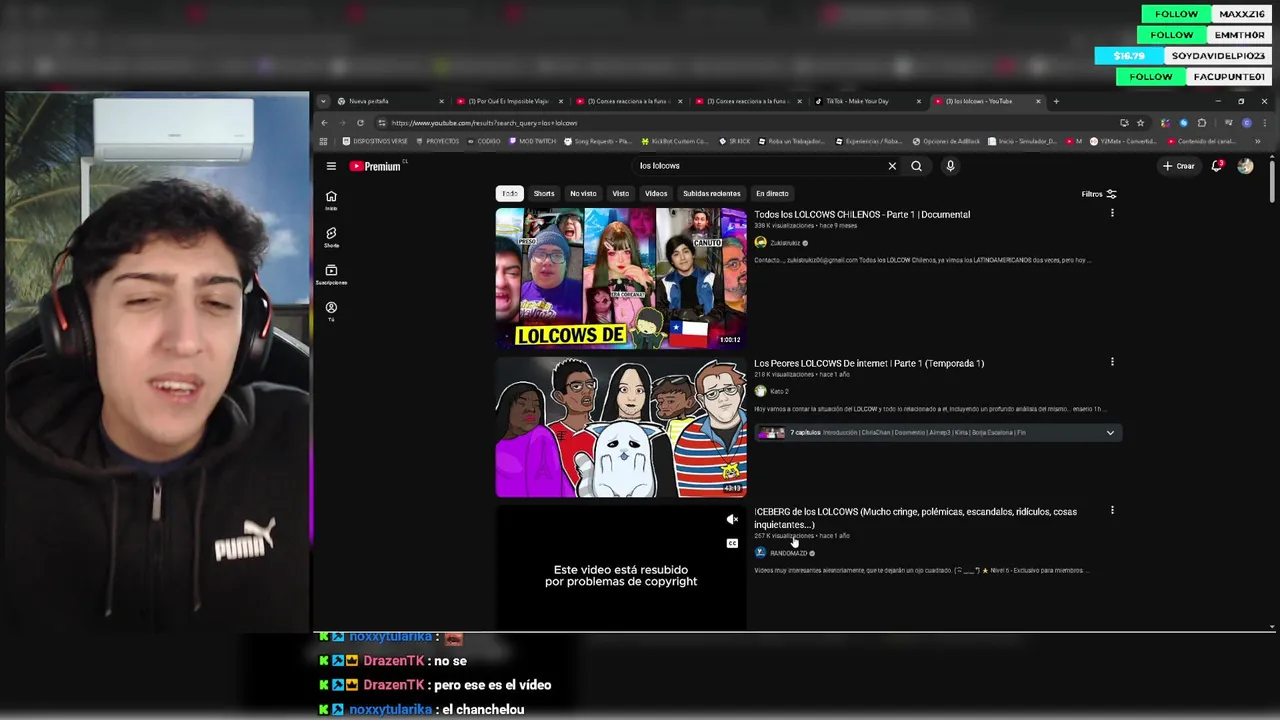
Task: Open the cartoon Los Peores LOLCOWS thumbnail
Action: pyautogui.click(x=621, y=427)
